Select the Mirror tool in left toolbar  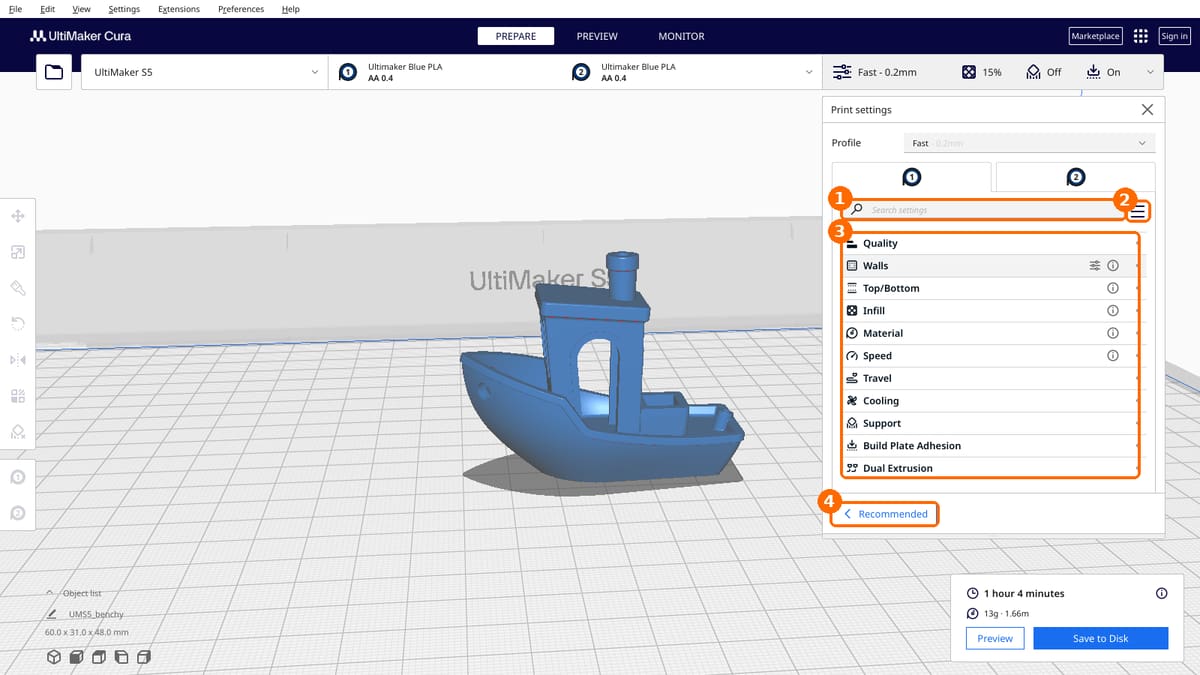[x=18, y=359]
